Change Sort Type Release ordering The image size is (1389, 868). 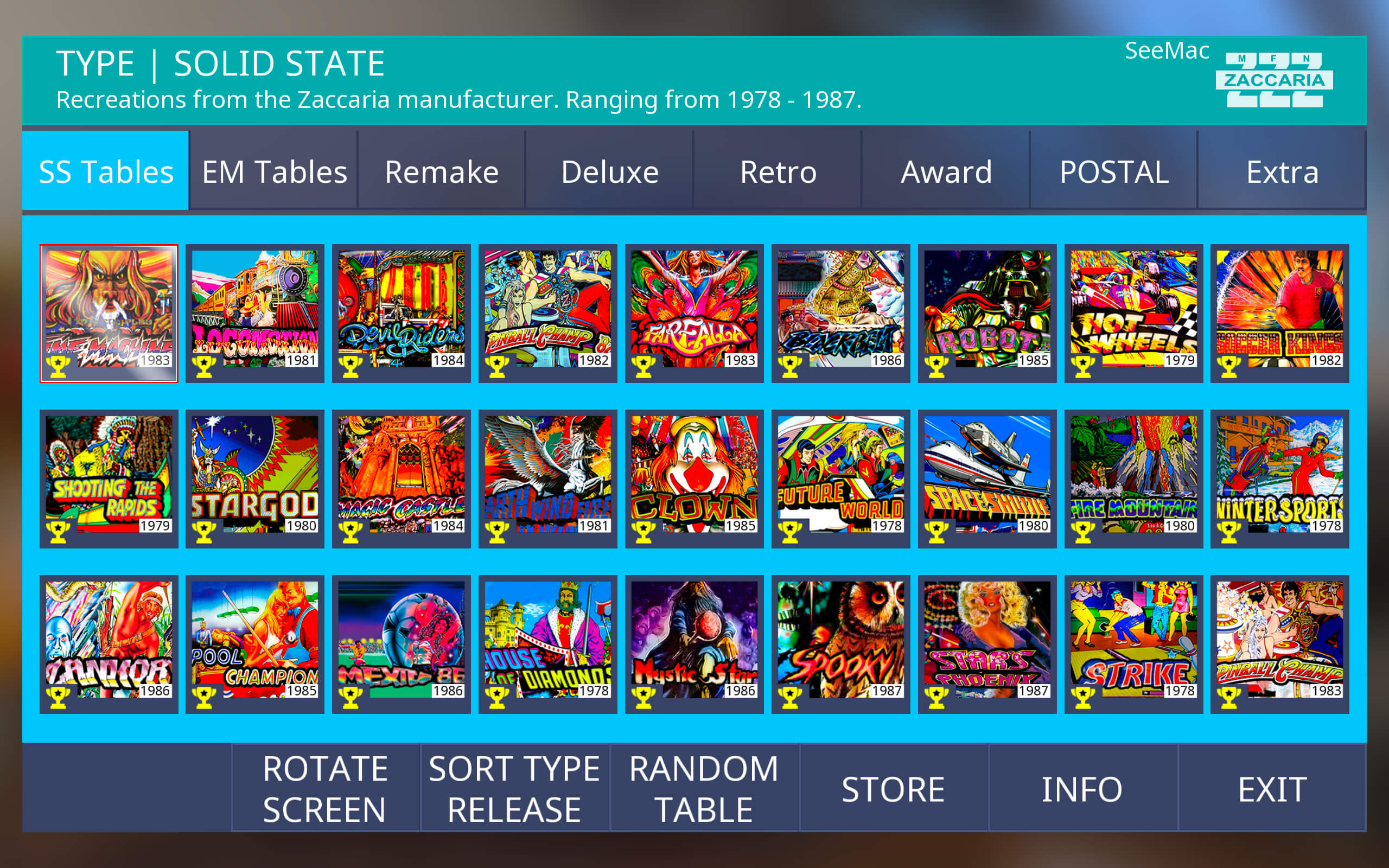pyautogui.click(x=515, y=788)
